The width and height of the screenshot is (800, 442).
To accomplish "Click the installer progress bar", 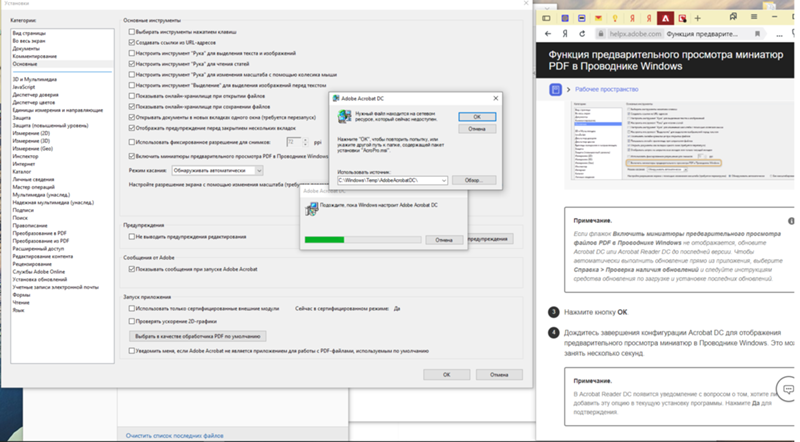I will pyautogui.click(x=363, y=239).
